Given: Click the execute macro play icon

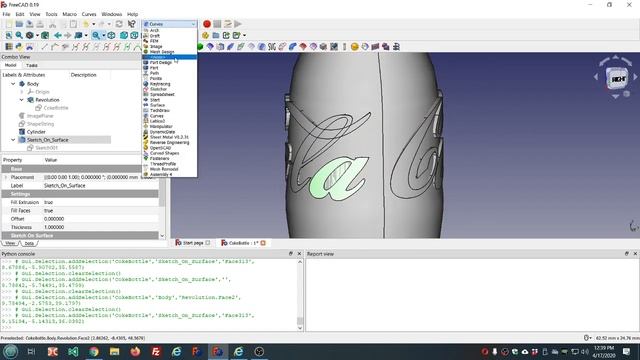Looking at the screenshot, I should tap(238, 24).
